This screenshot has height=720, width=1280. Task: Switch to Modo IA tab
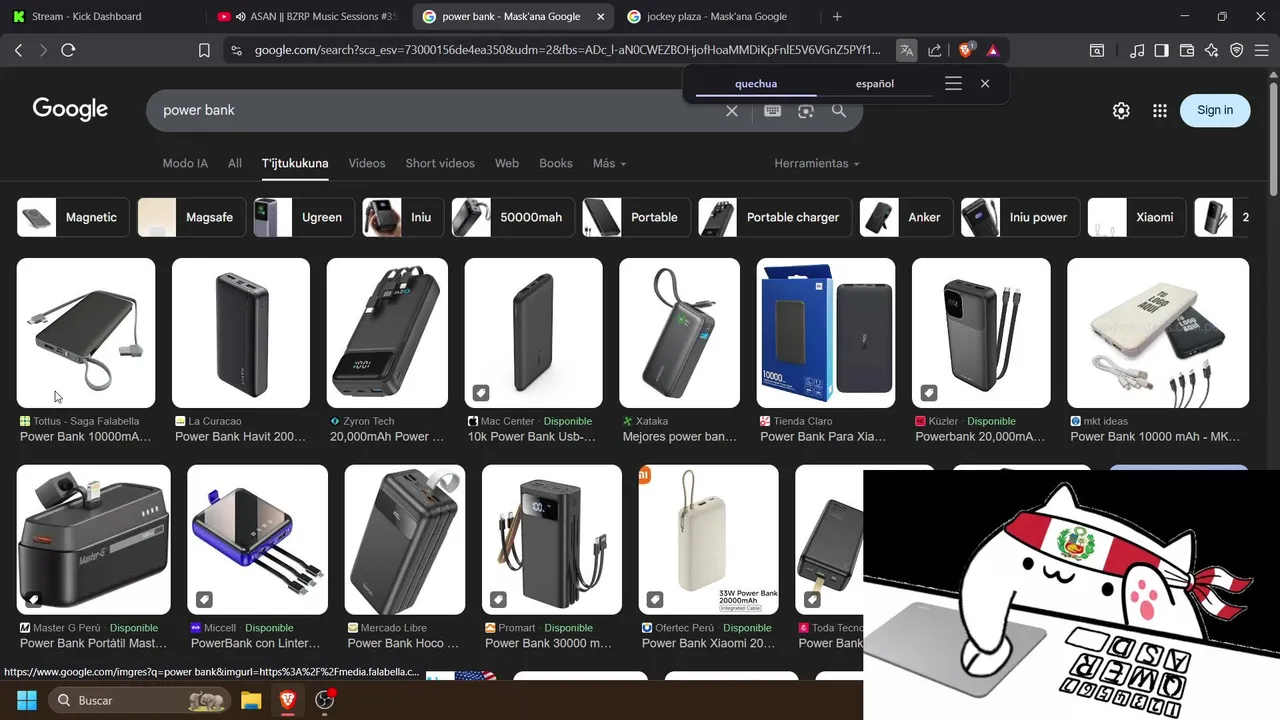185,163
